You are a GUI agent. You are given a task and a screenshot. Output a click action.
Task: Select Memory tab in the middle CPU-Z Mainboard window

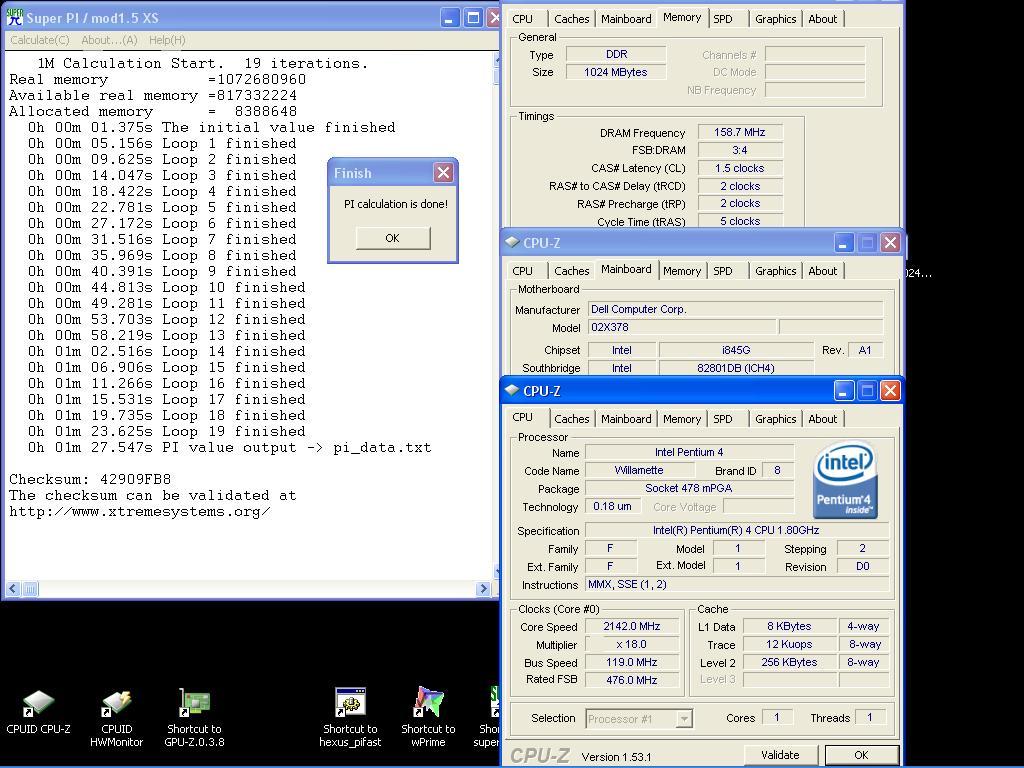682,270
